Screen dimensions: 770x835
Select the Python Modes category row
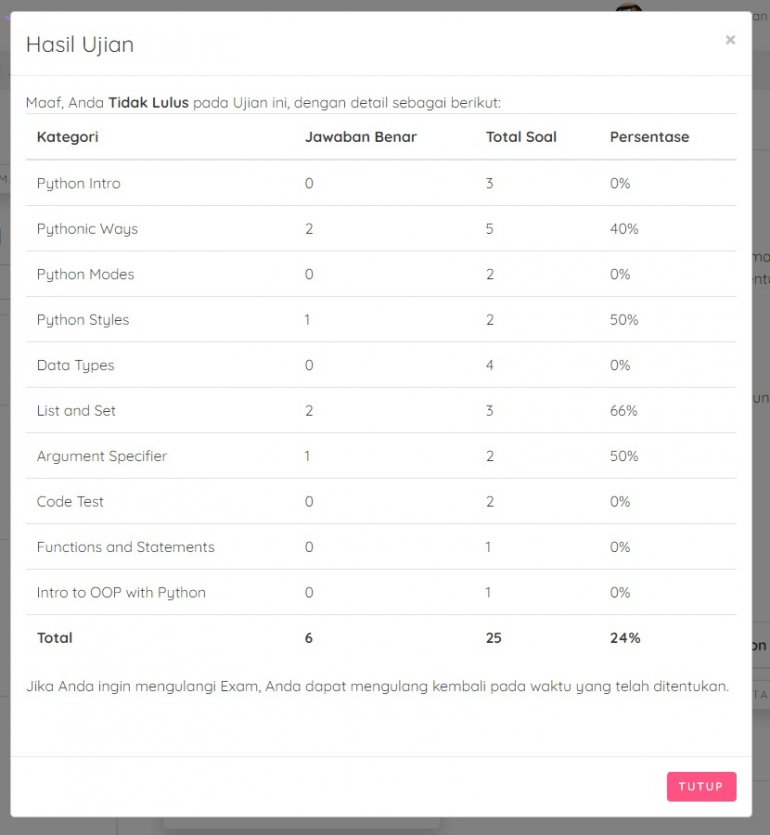coord(85,275)
